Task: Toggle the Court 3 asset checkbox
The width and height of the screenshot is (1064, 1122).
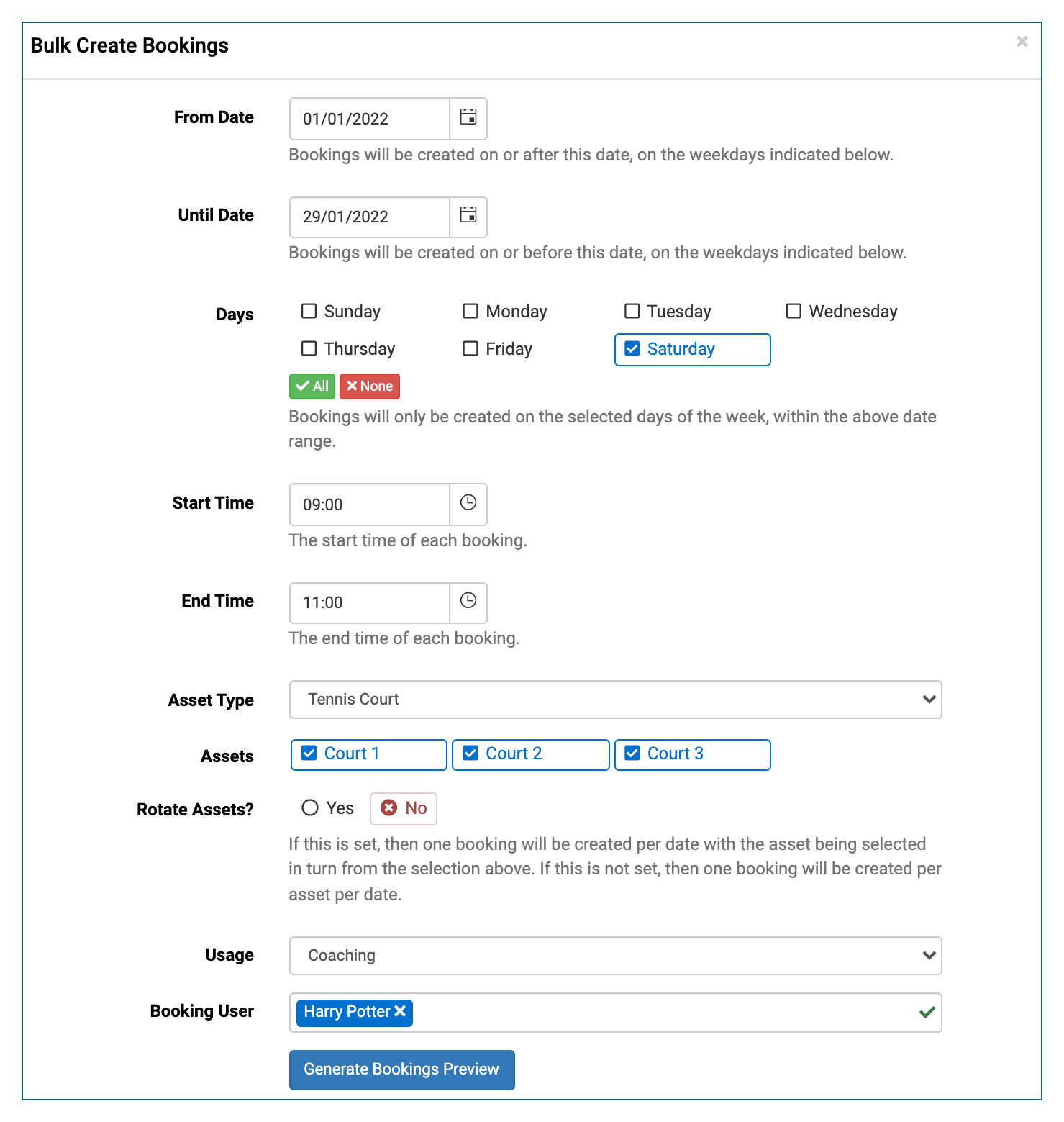Action: point(632,754)
